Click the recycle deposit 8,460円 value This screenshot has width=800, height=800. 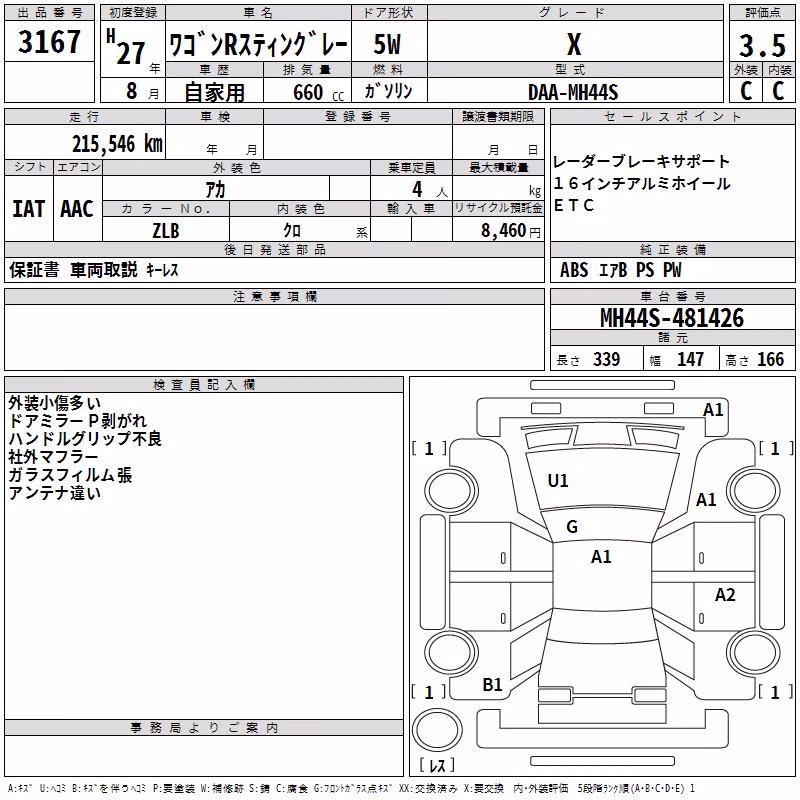click(x=511, y=231)
